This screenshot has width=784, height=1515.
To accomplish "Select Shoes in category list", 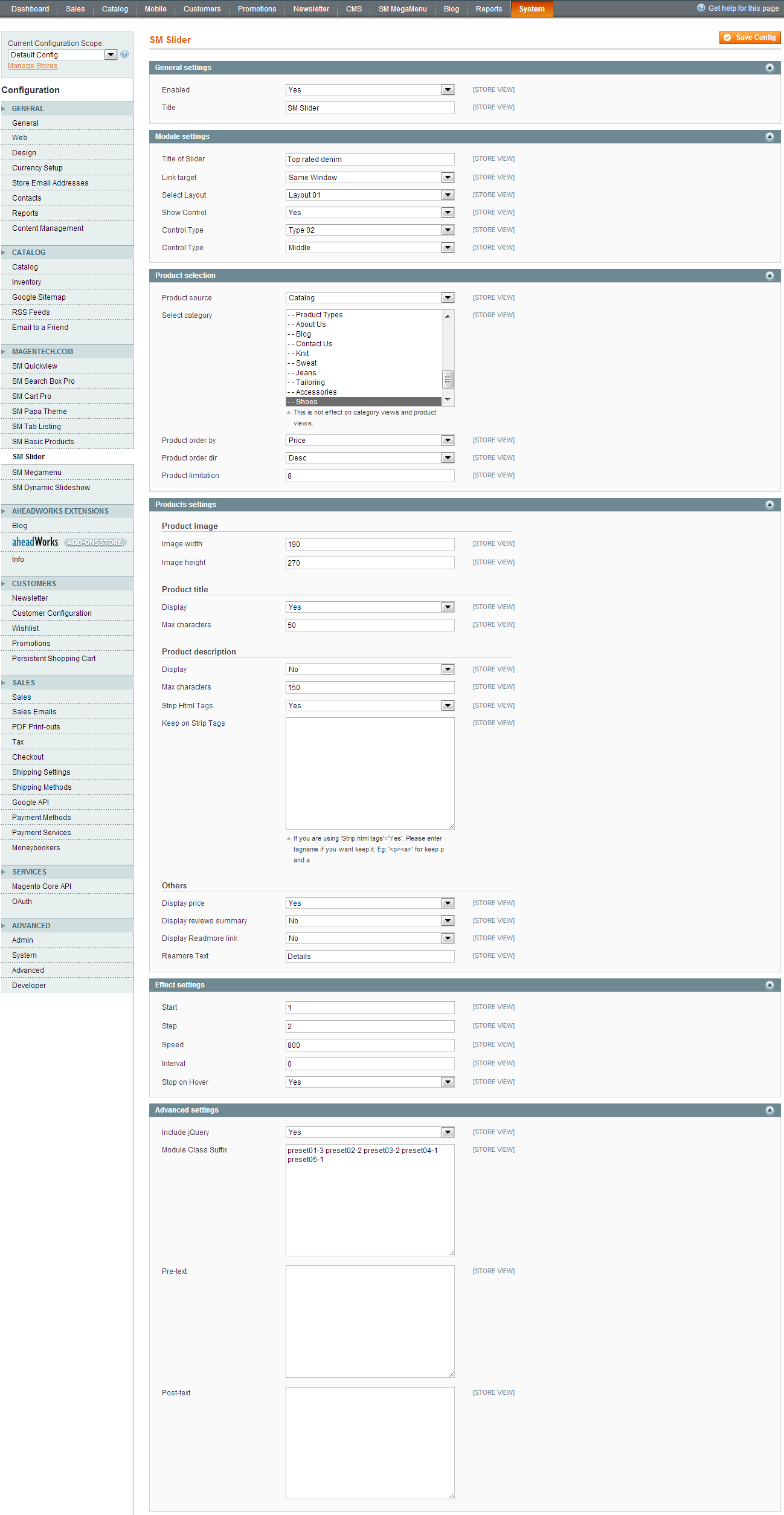I will (x=364, y=402).
